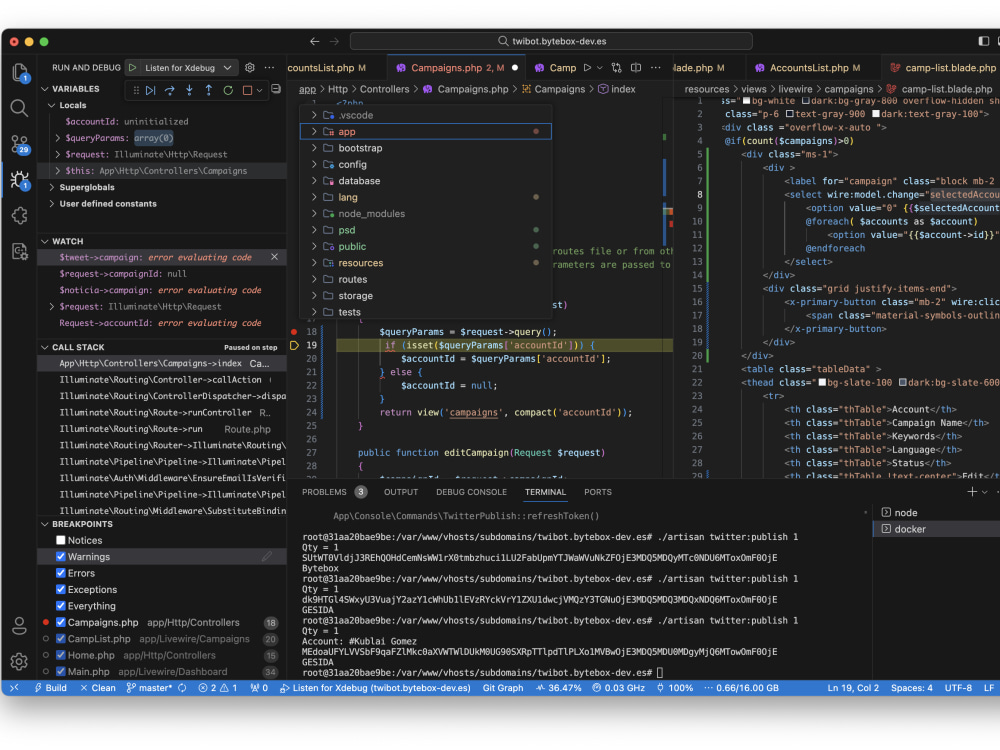Open Git Graph from status bar
This screenshot has width=1000, height=750.
[x=503, y=688]
